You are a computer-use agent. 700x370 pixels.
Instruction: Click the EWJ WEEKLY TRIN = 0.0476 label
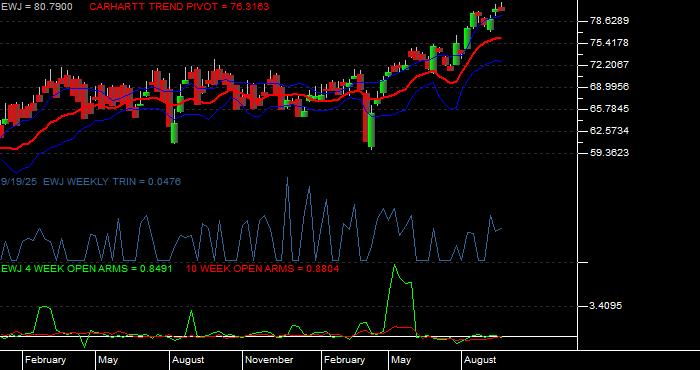click(x=112, y=182)
